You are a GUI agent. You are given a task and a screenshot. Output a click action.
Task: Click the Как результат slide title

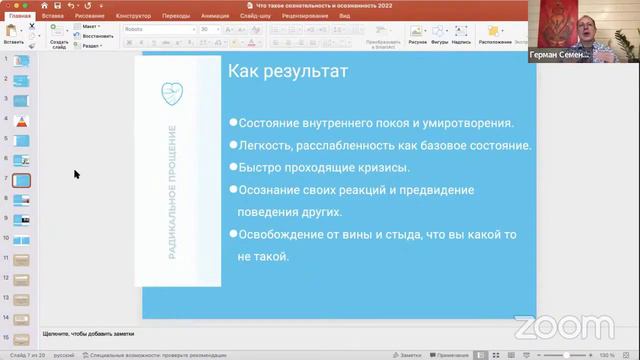[288, 71]
